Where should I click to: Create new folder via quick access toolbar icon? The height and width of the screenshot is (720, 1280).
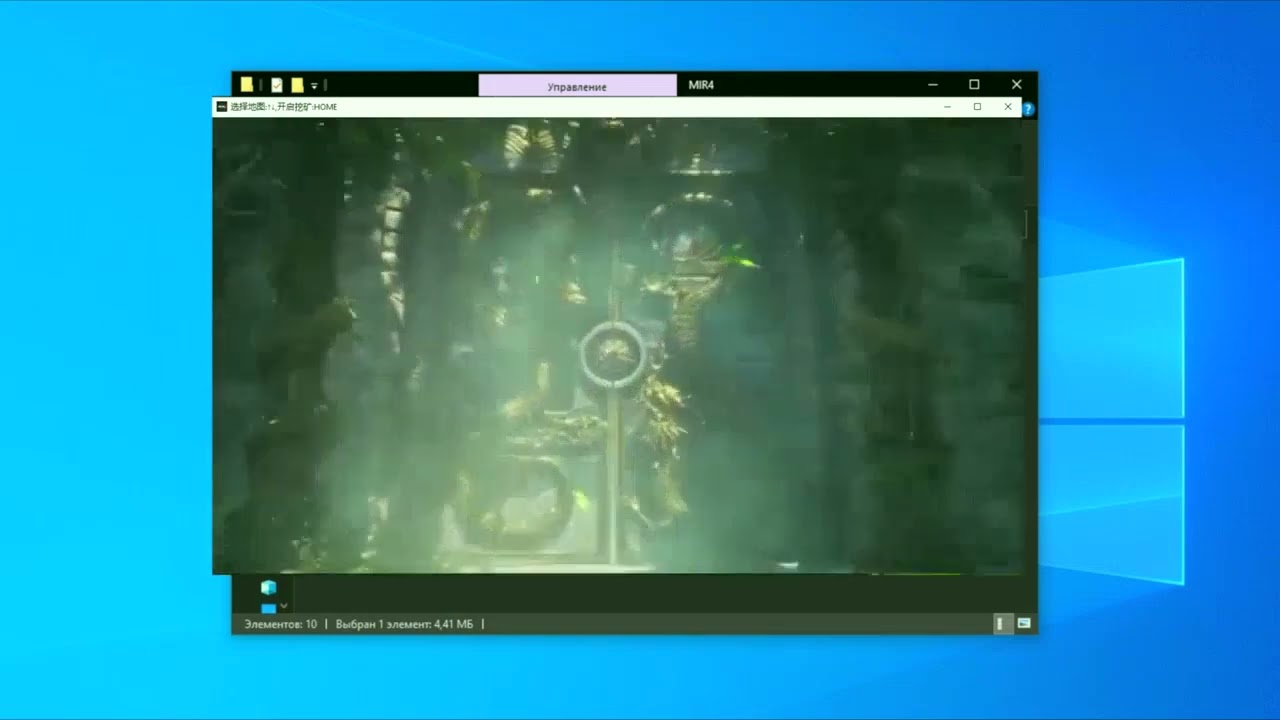(297, 85)
